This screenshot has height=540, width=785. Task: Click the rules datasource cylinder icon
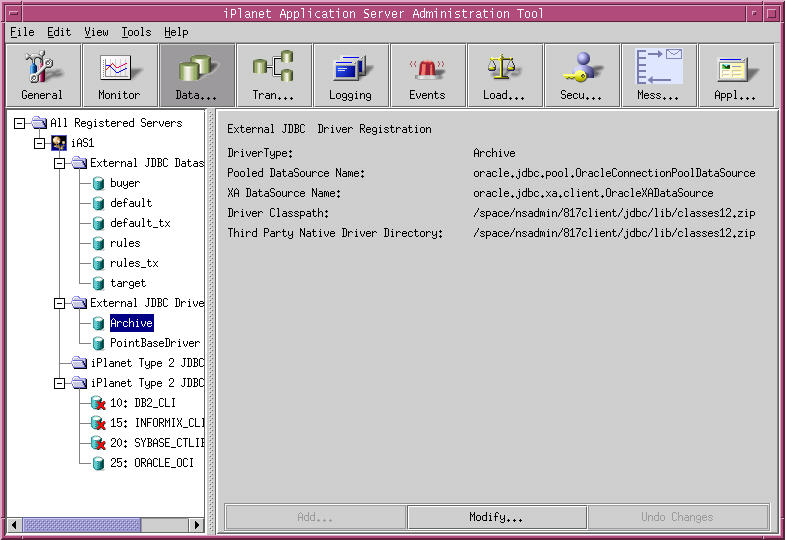pos(99,243)
